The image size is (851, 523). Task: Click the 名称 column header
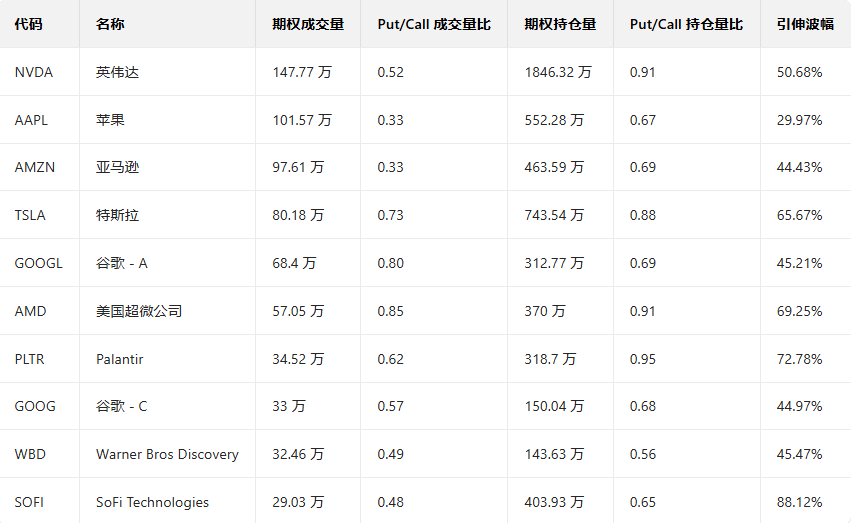110,24
